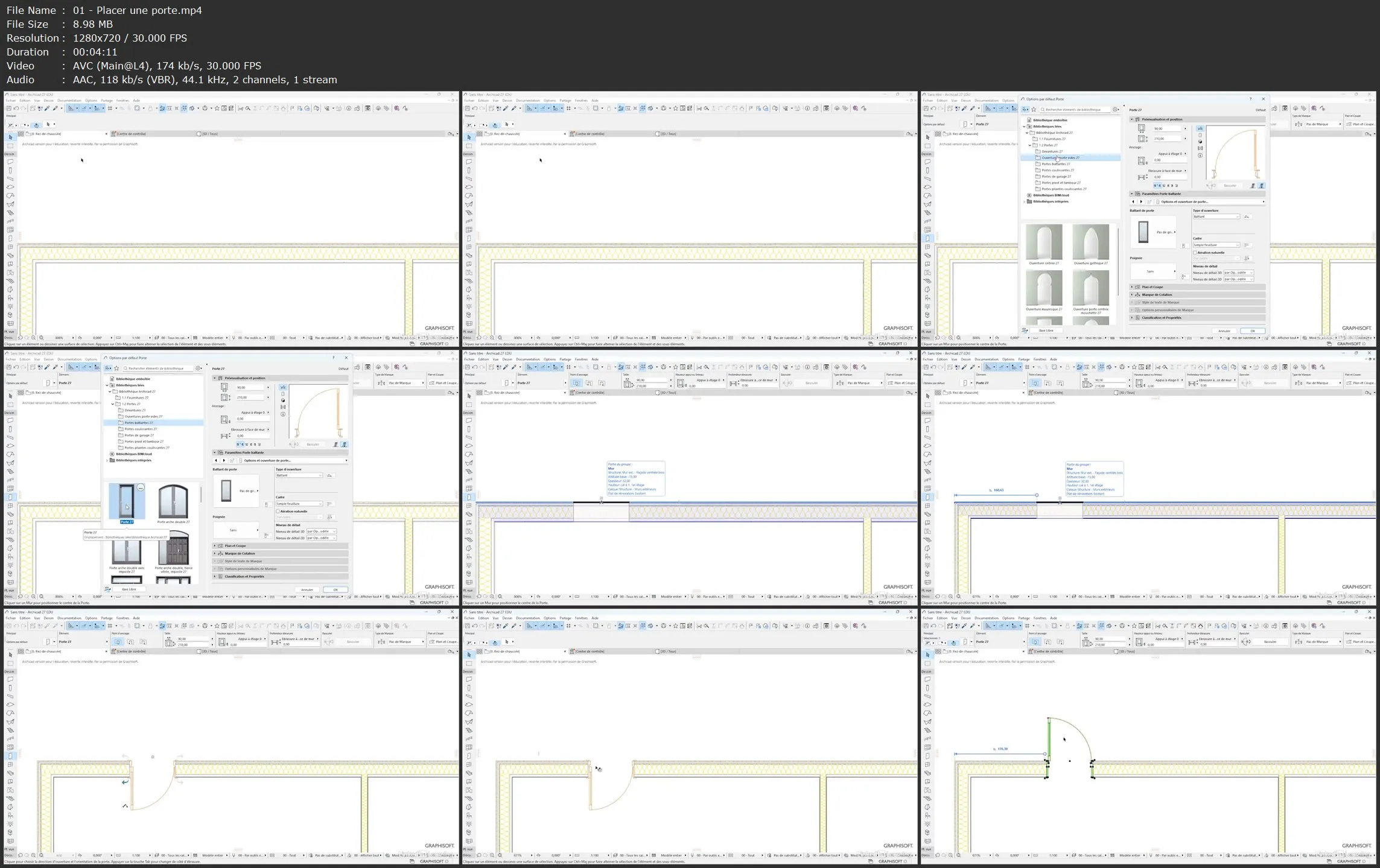Click the door-width icon beside 90,00 in the arched-openings dialog
The height and width of the screenshot is (868, 1380).
click(x=1142, y=128)
